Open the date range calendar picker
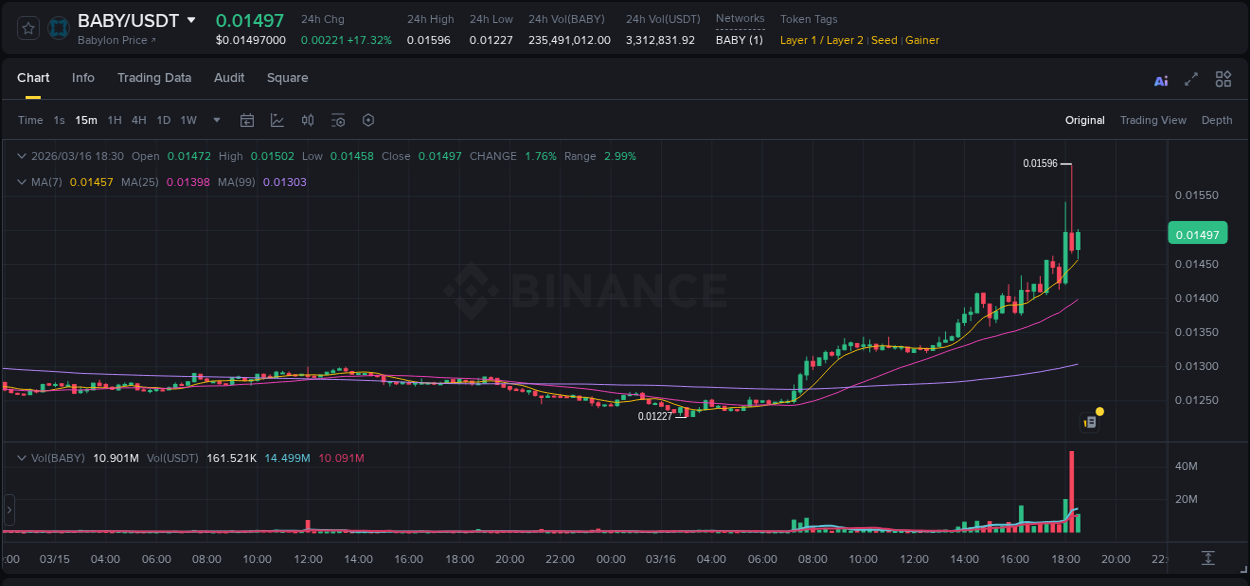1250x586 pixels. click(x=247, y=120)
